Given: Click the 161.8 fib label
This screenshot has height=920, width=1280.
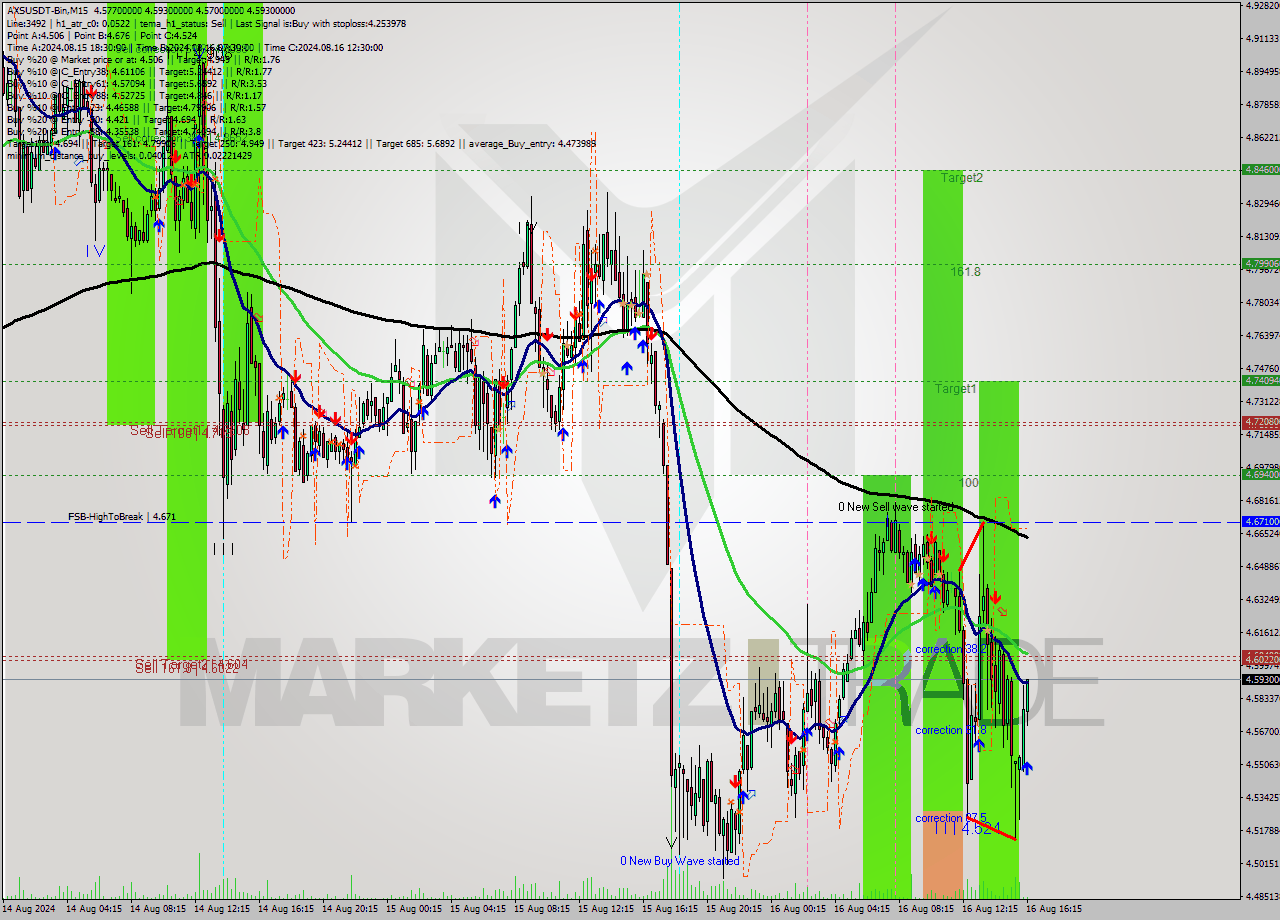Looking at the screenshot, I should [965, 272].
